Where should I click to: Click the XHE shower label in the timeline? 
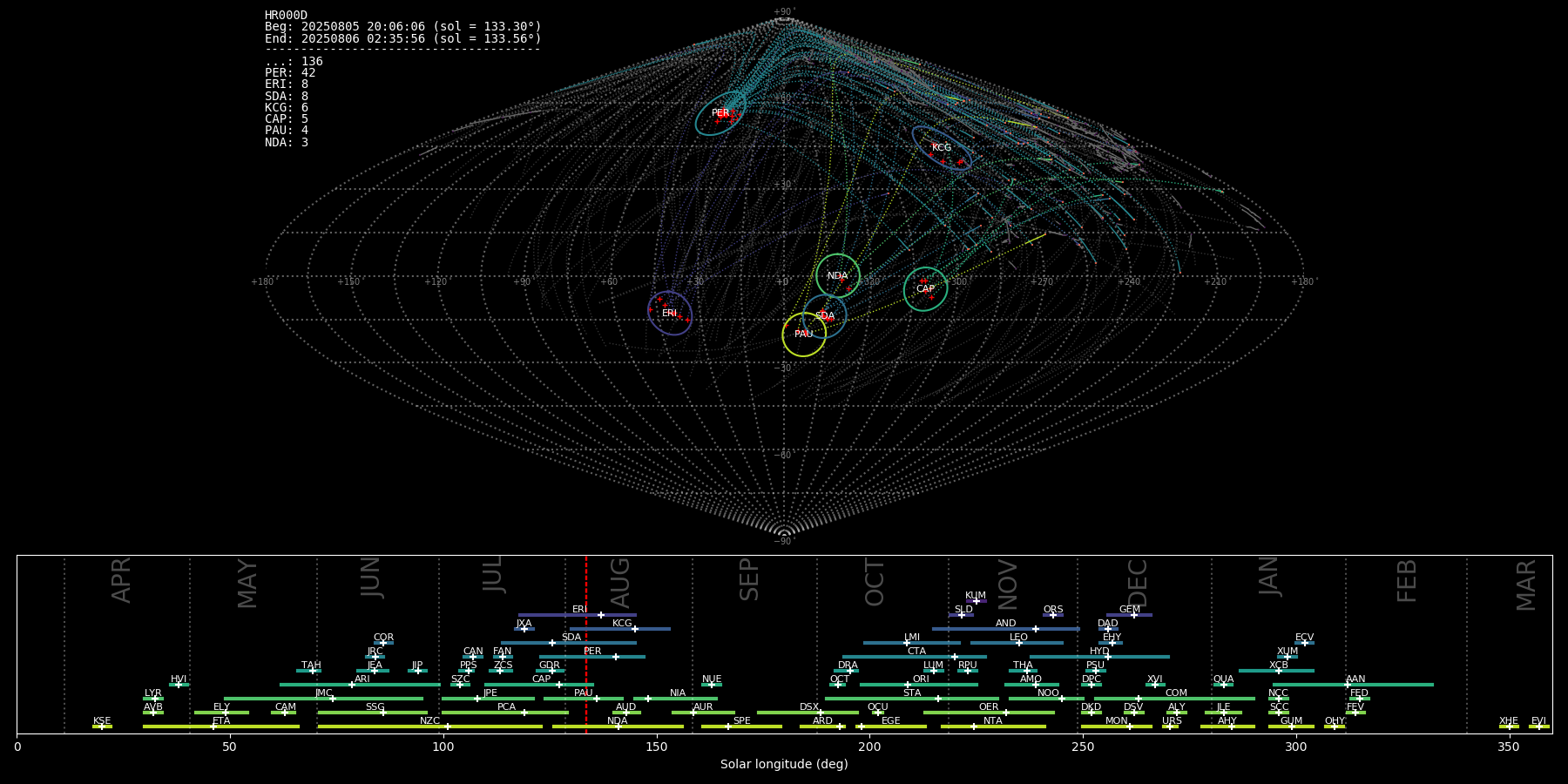click(1509, 721)
